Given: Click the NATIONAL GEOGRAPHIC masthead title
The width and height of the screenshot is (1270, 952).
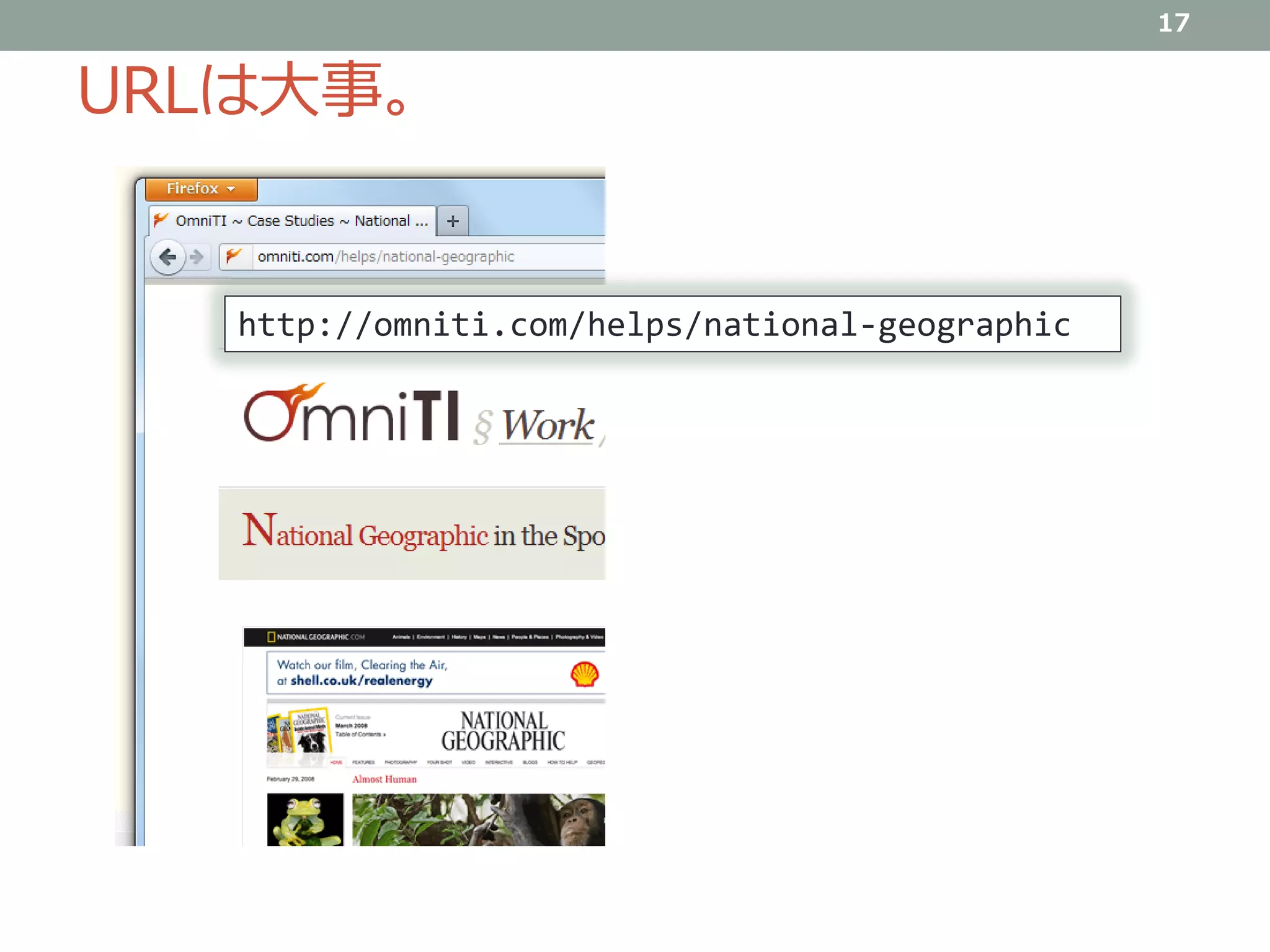Looking at the screenshot, I should pos(503,731).
